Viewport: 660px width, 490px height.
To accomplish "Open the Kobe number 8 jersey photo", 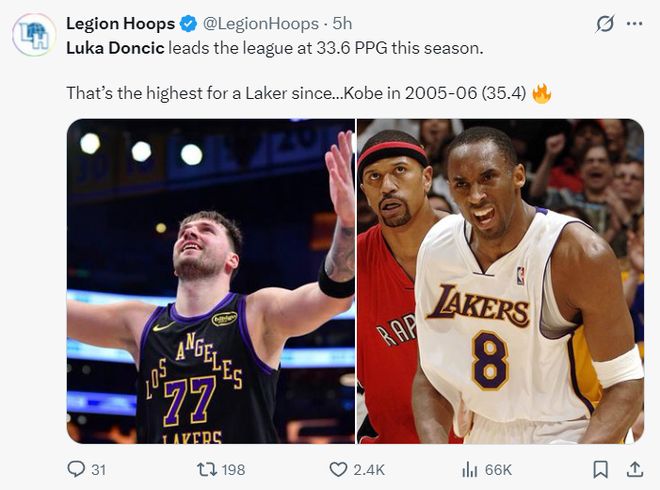I will tap(500, 281).
